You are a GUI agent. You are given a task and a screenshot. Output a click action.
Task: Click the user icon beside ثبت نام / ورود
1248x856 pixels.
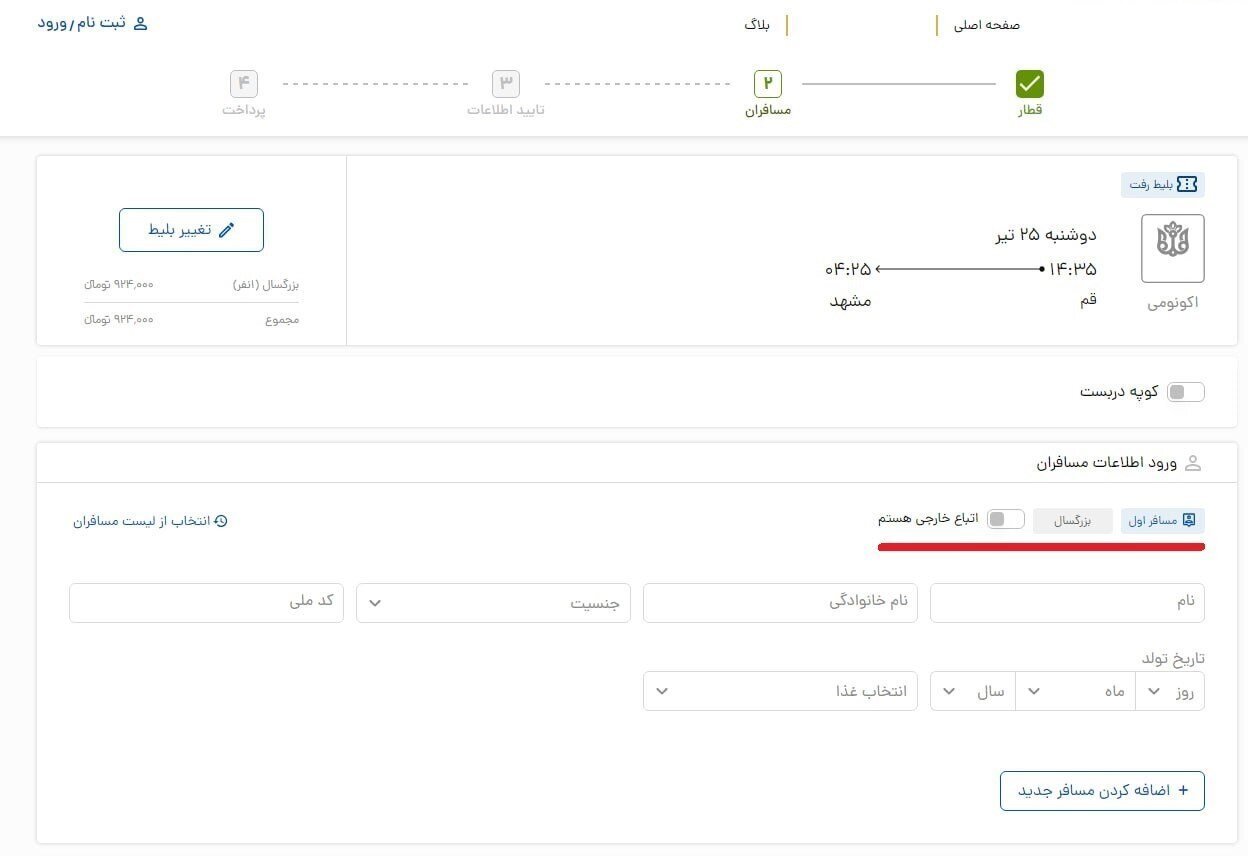tap(140, 22)
